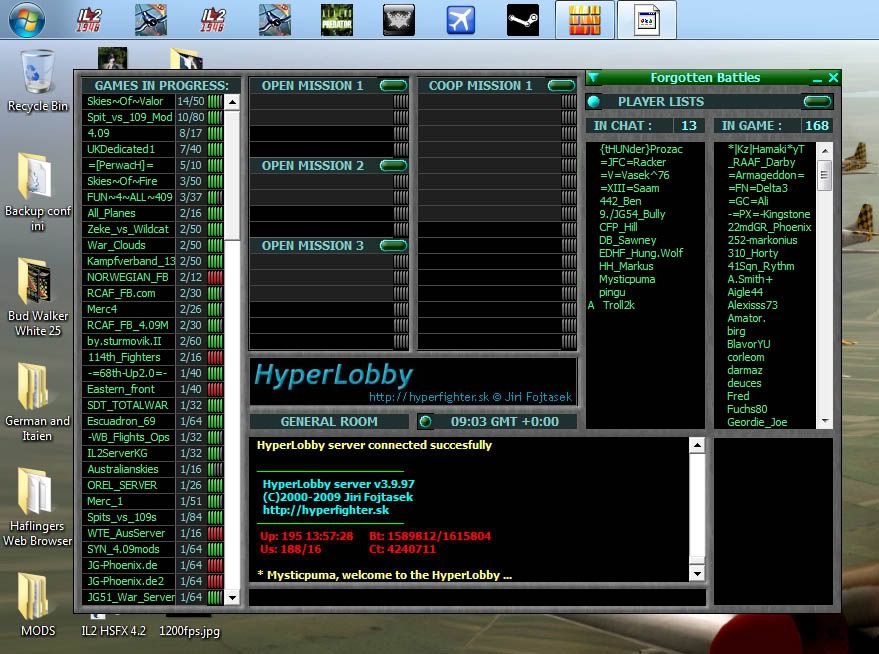Click the In Game list scroll-down arrow
This screenshot has height=654, width=879.
coord(825,421)
